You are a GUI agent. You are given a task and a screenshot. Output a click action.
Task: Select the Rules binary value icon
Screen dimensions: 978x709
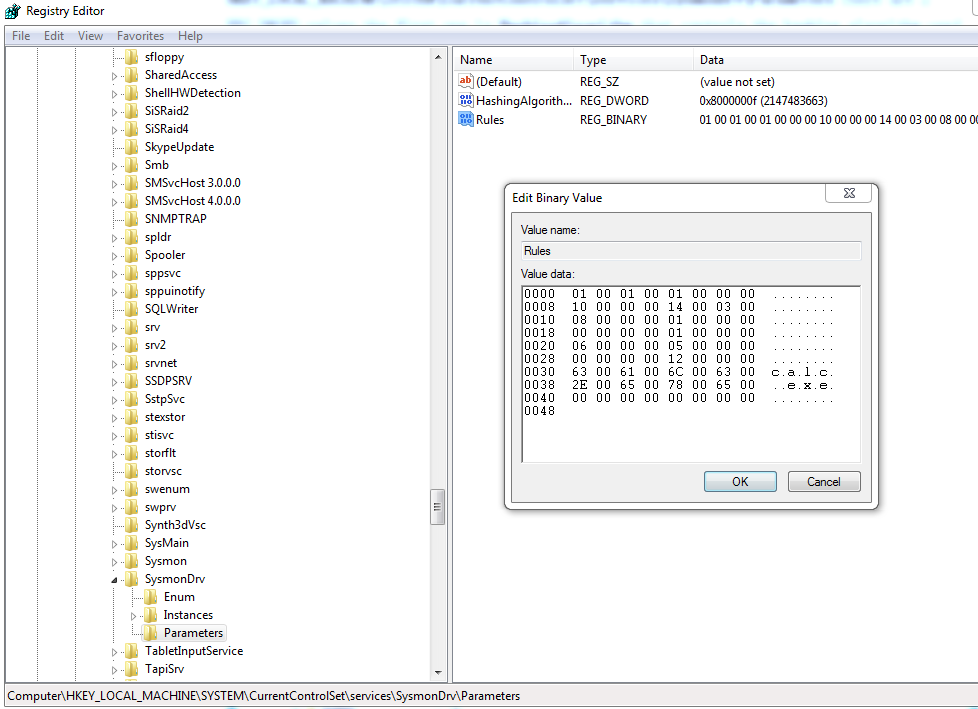pos(465,119)
